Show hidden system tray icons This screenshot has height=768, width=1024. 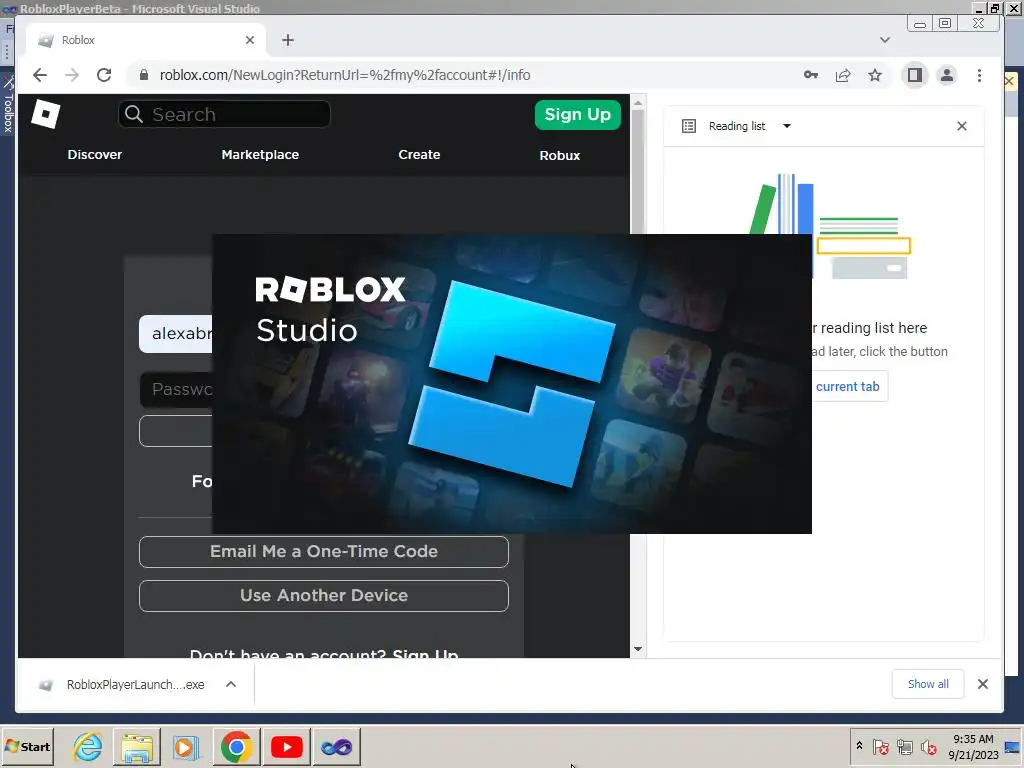pos(859,746)
